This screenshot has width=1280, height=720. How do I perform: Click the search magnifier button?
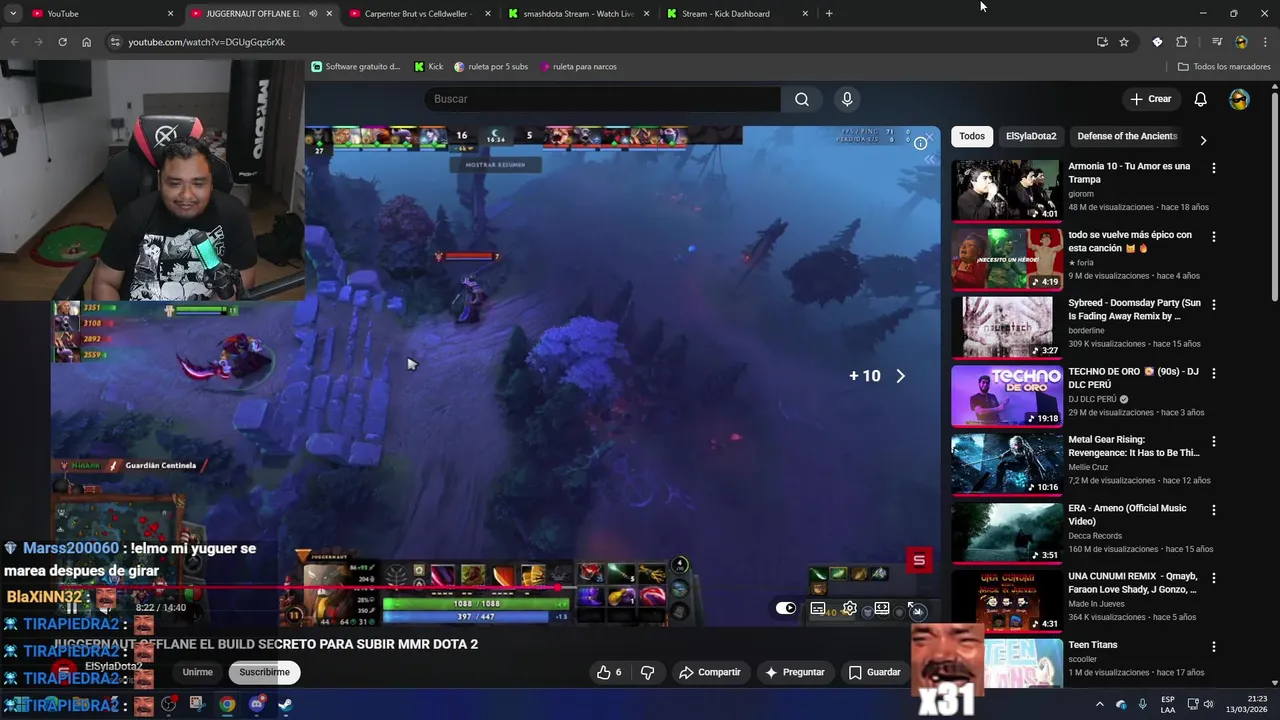point(802,99)
